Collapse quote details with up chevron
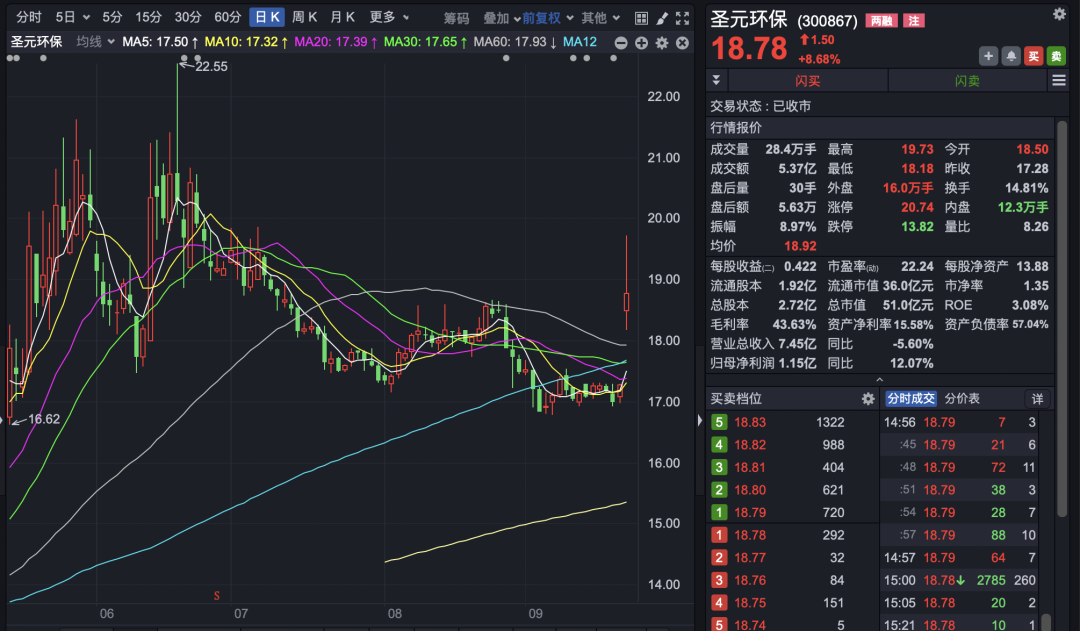1080x631 pixels. pyautogui.click(x=880, y=380)
